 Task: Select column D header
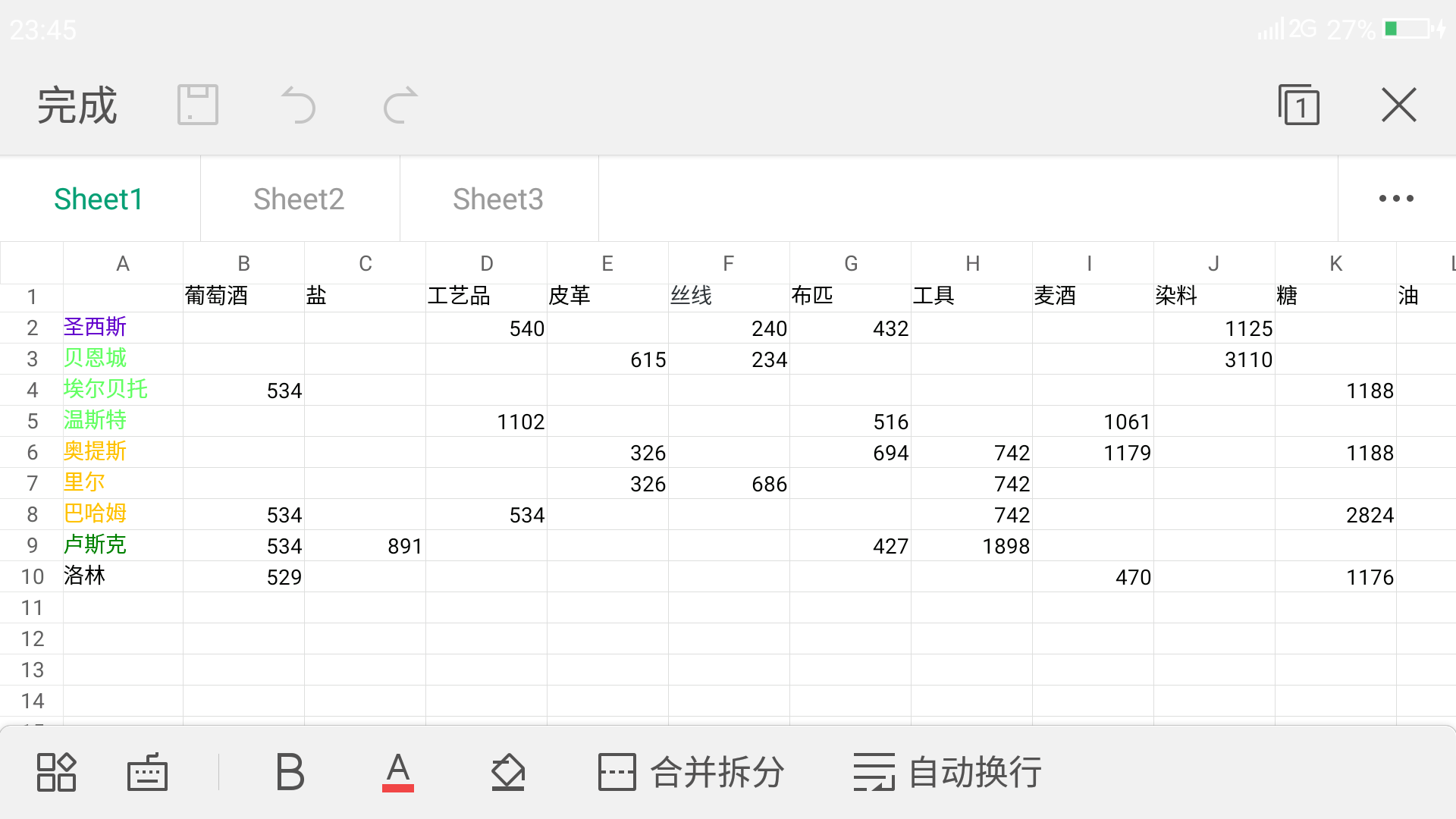pos(487,263)
